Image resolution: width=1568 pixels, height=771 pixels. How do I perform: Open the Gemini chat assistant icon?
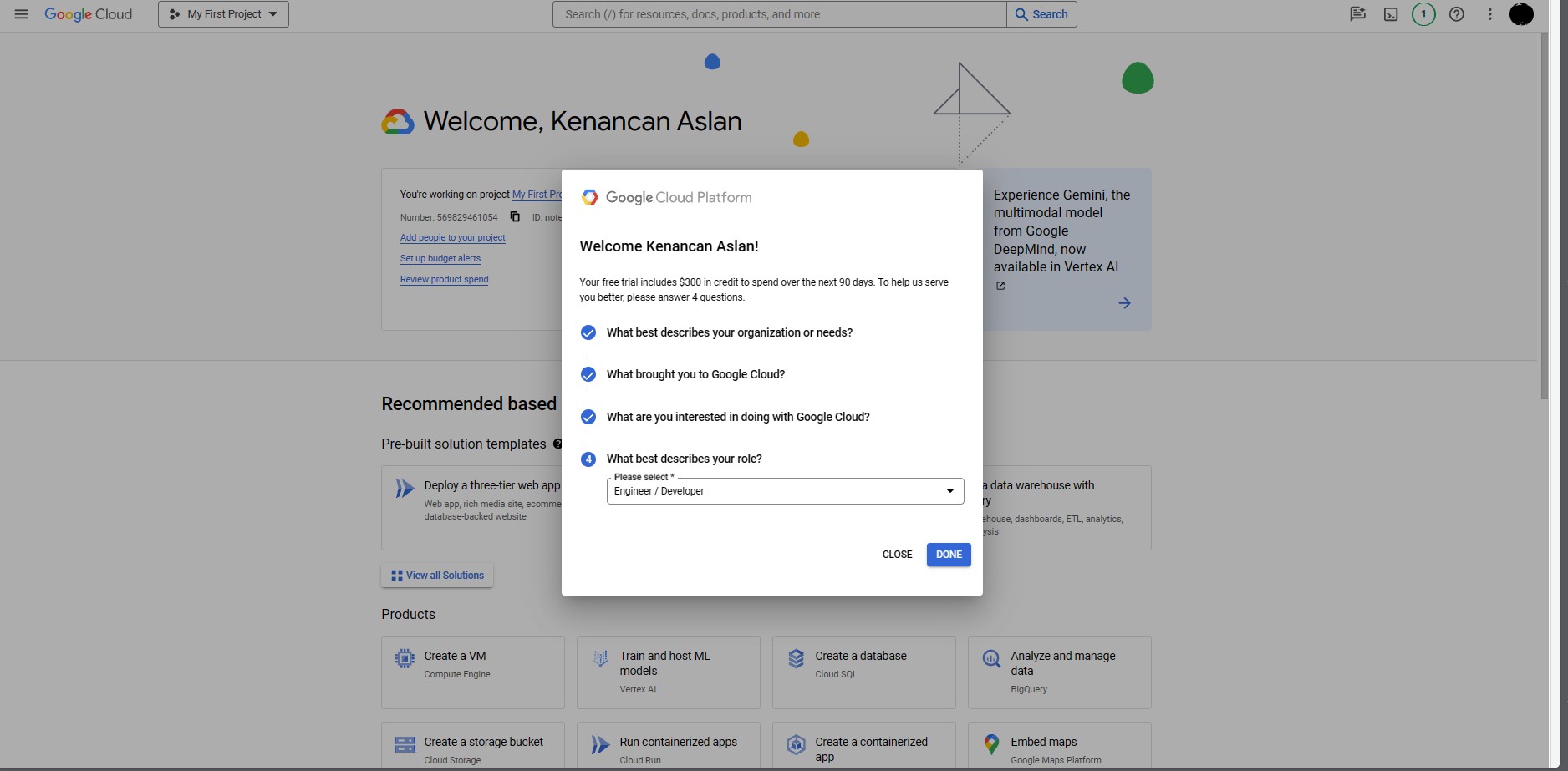coord(1357,14)
